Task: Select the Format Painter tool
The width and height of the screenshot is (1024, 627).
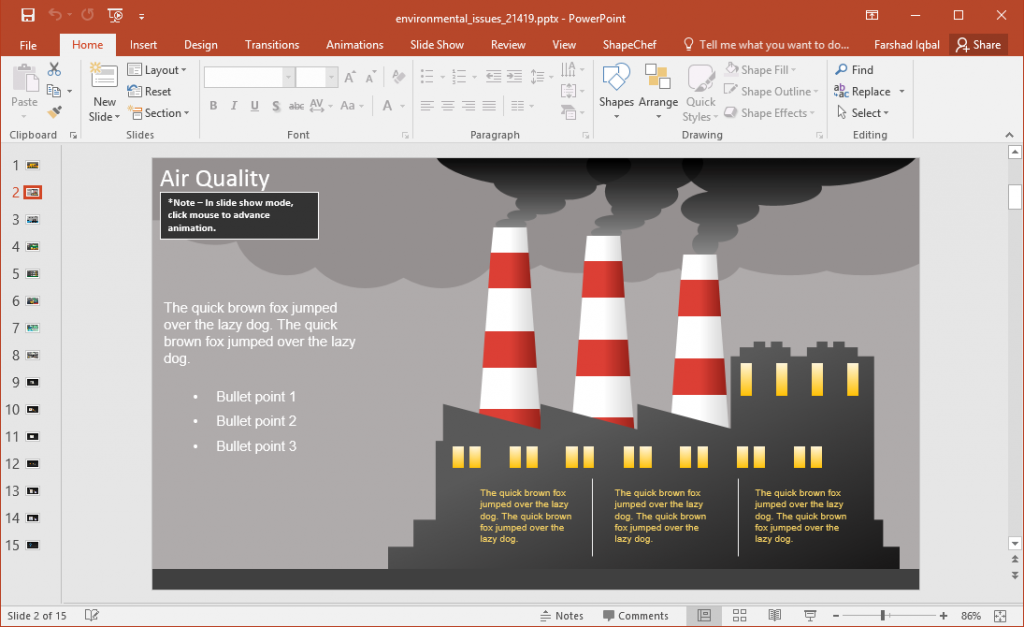Action: [x=54, y=110]
